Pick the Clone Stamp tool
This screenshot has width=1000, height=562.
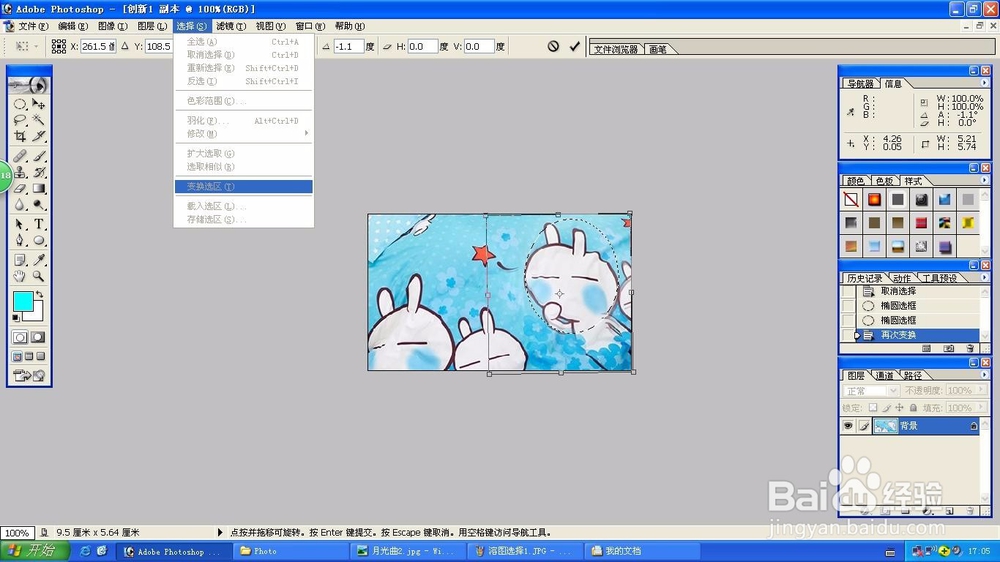tap(20, 172)
